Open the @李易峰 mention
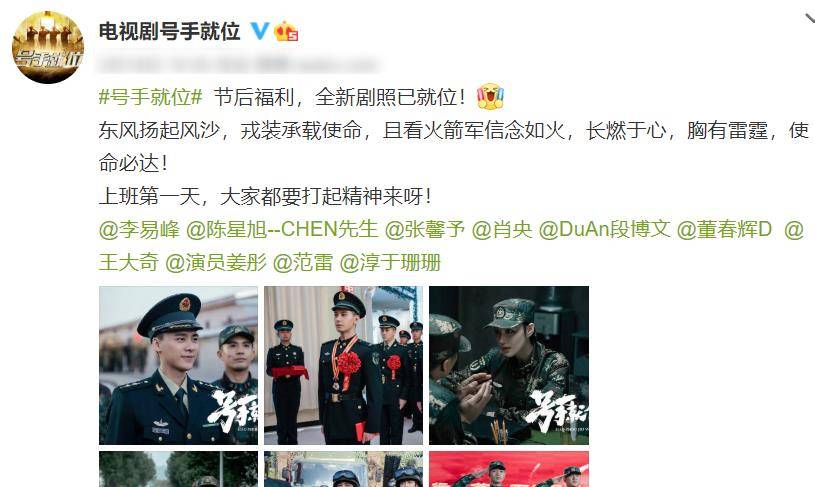 tap(139, 229)
